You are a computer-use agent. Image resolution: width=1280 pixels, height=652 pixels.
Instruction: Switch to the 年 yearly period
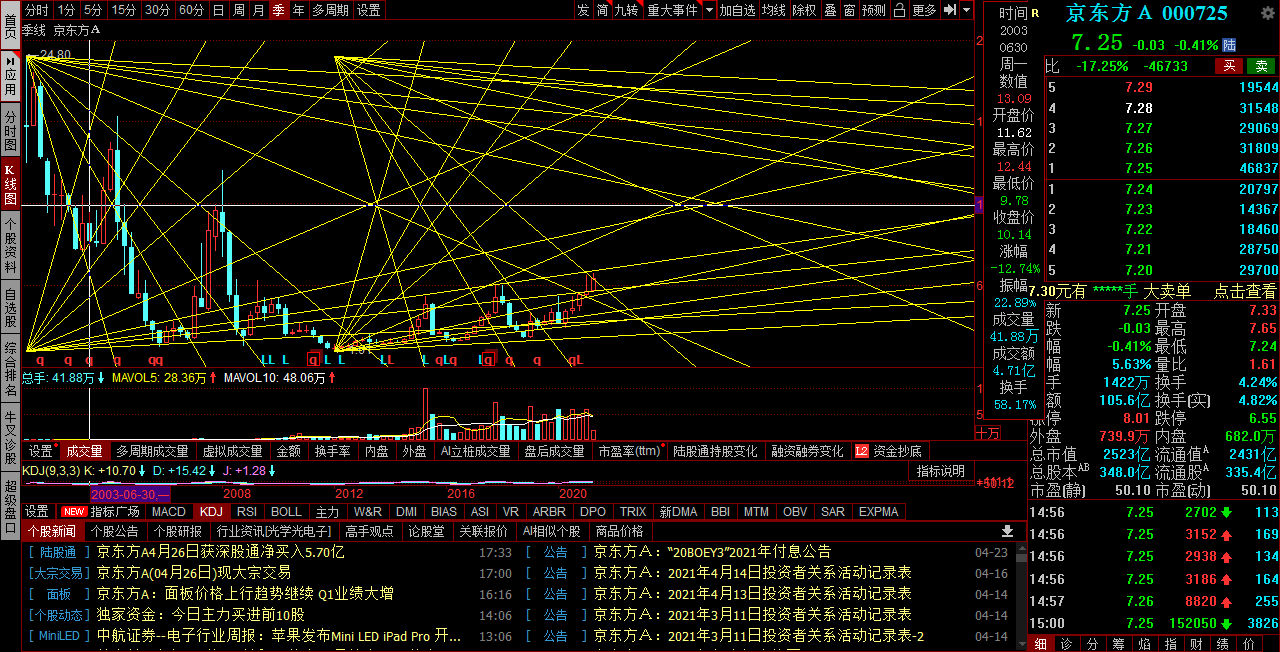pyautogui.click(x=298, y=10)
